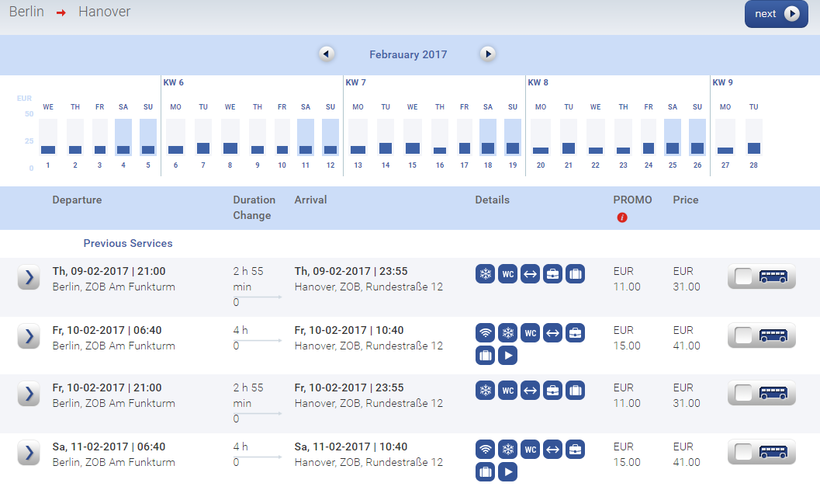Enable bus toggle for Saturday 06:40 departure
This screenshot has height=490, width=820.
coord(761,452)
